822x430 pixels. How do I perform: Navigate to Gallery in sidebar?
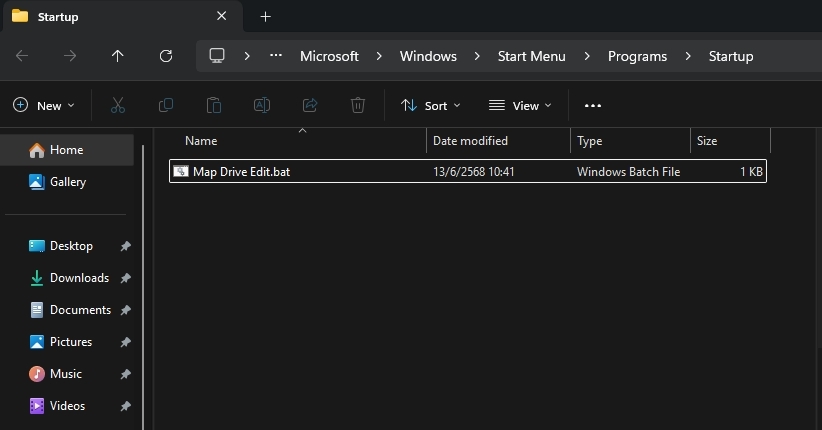[x=67, y=182]
